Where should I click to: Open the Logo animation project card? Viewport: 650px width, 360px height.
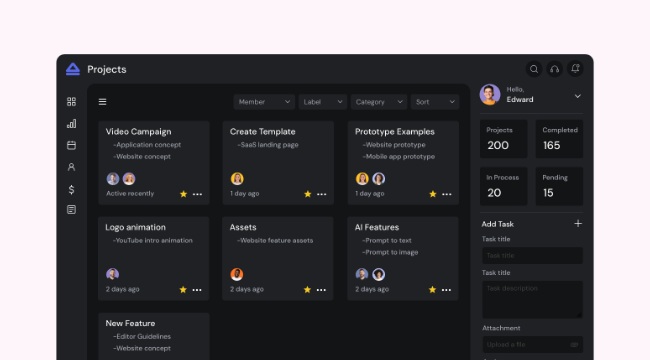coord(153,258)
